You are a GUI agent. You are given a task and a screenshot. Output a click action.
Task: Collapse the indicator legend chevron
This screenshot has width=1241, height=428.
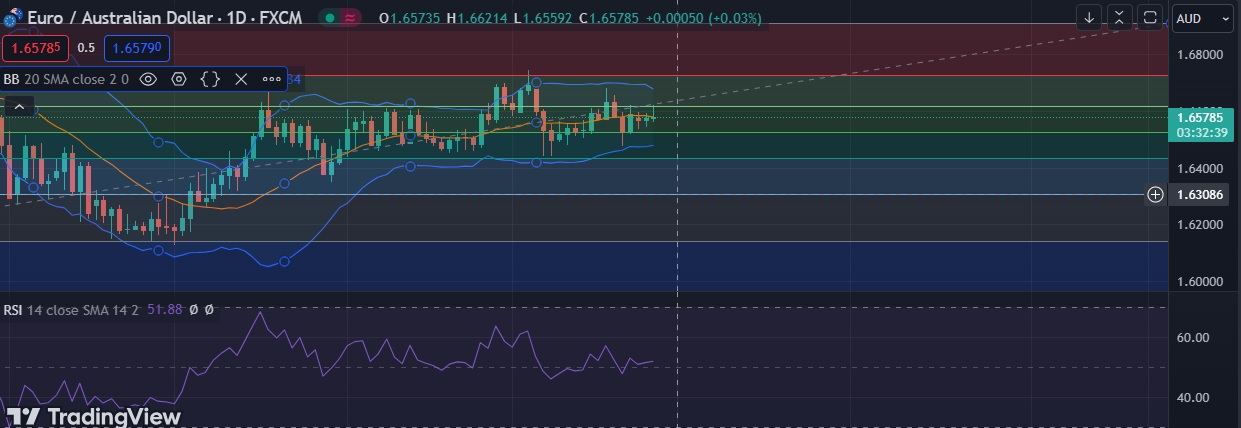(20, 106)
